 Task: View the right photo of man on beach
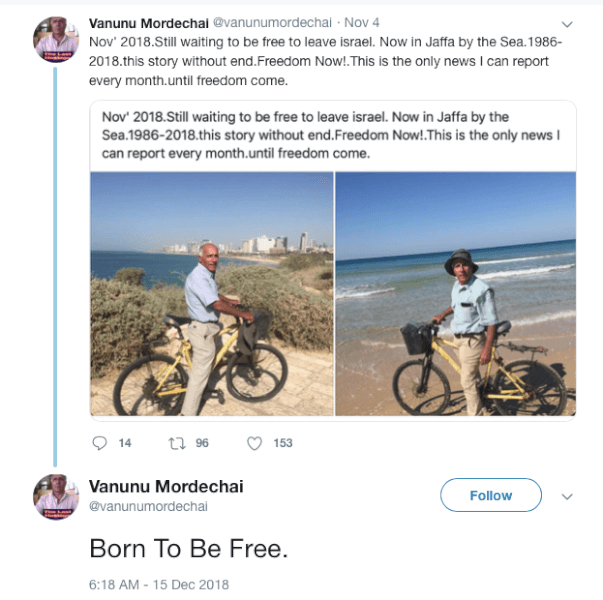click(455, 293)
